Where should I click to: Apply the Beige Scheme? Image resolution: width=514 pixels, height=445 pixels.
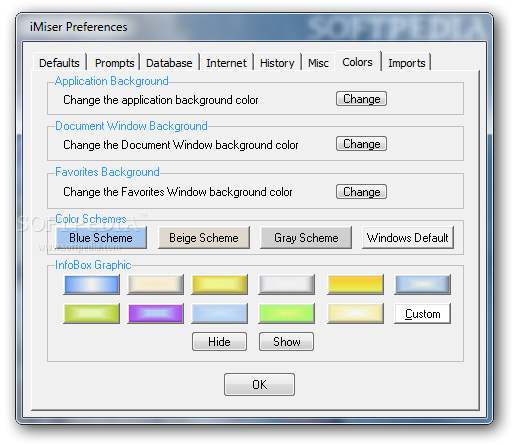pos(204,238)
